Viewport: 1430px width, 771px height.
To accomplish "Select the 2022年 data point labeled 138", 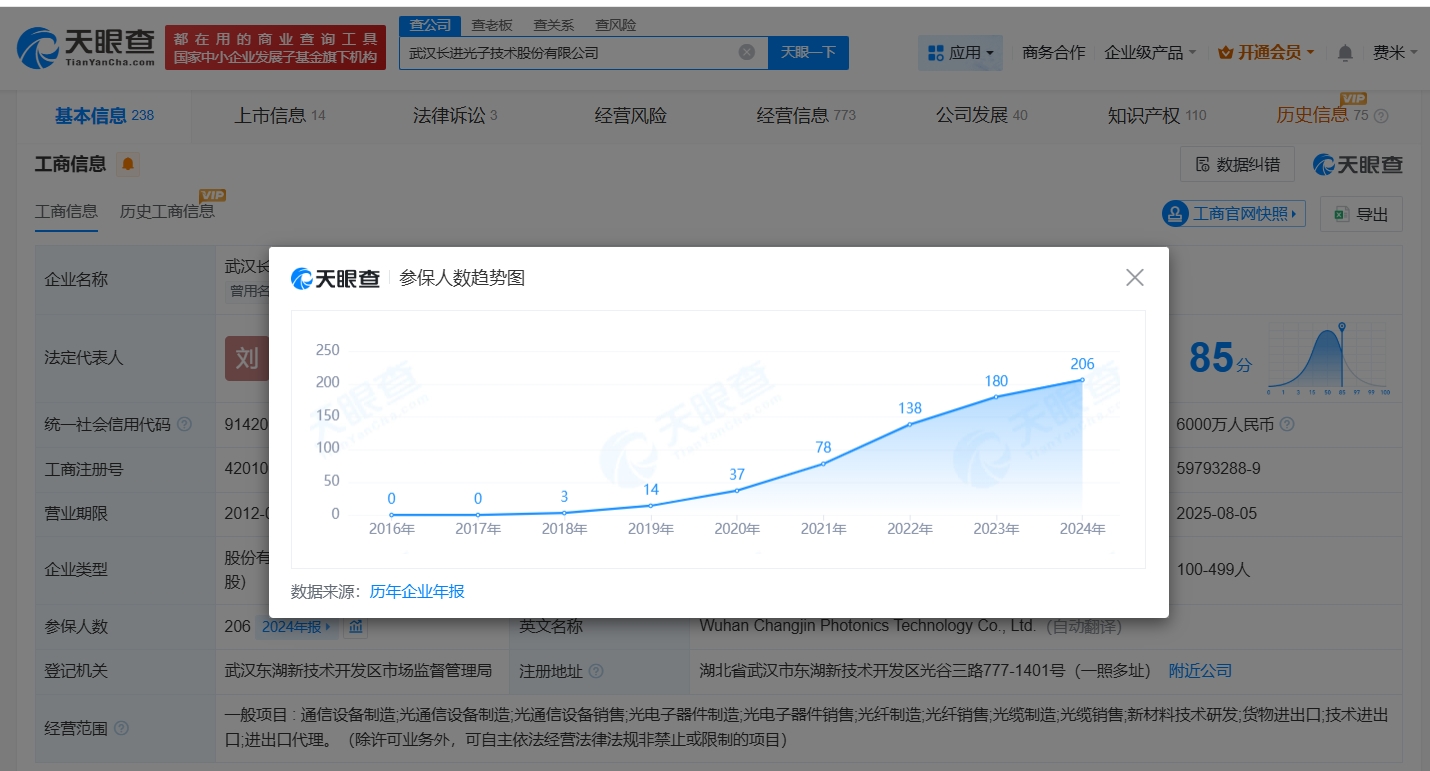I will tap(909, 423).
